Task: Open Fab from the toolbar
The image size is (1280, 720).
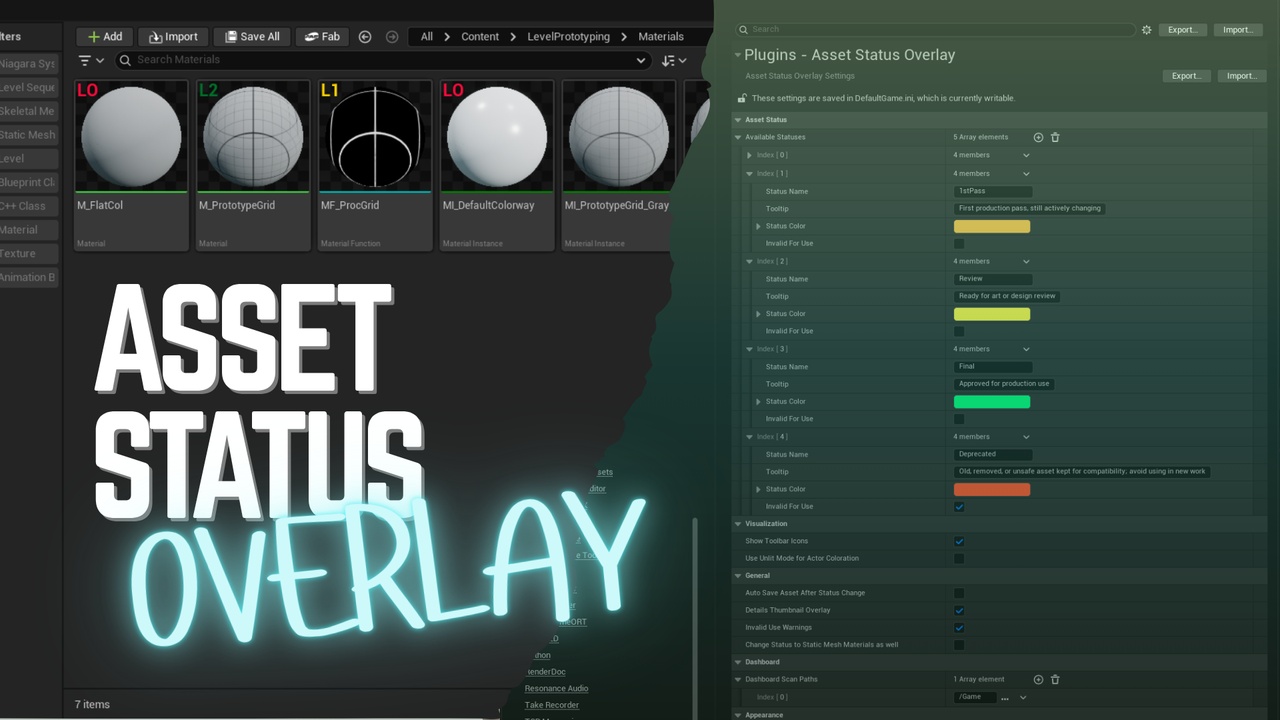Action: (x=322, y=37)
